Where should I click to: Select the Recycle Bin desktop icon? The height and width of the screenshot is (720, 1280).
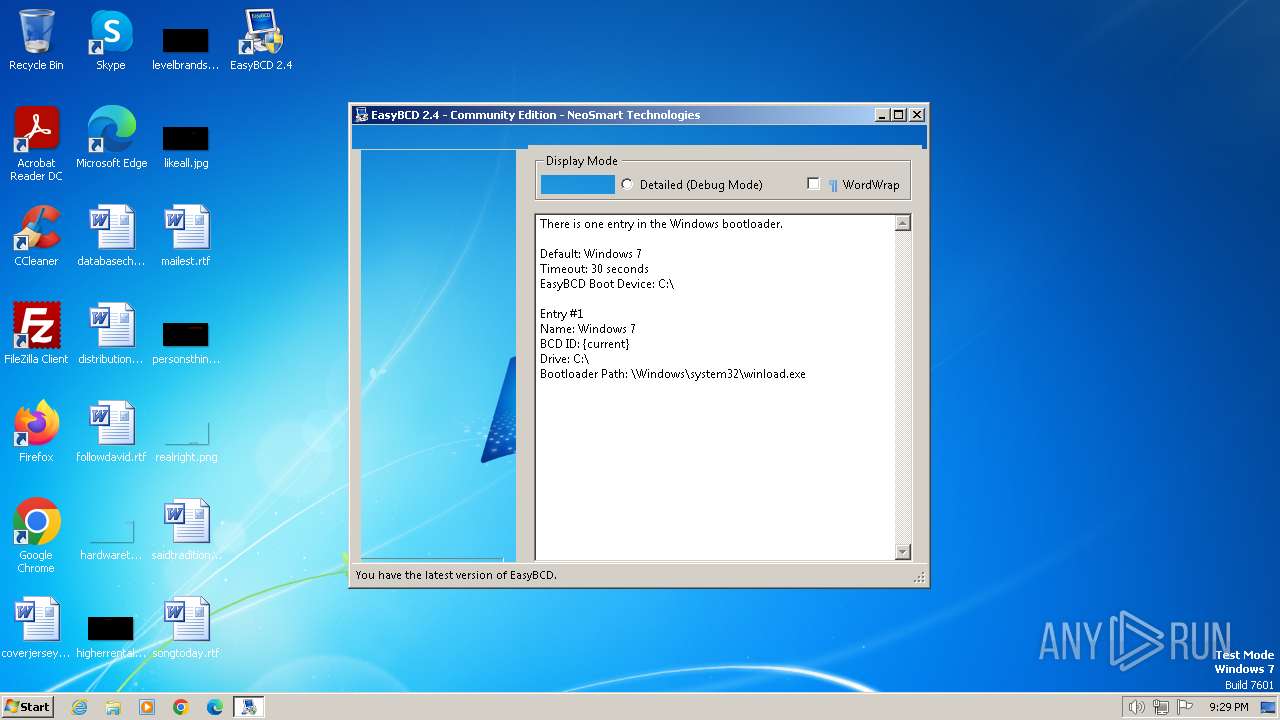(36, 40)
